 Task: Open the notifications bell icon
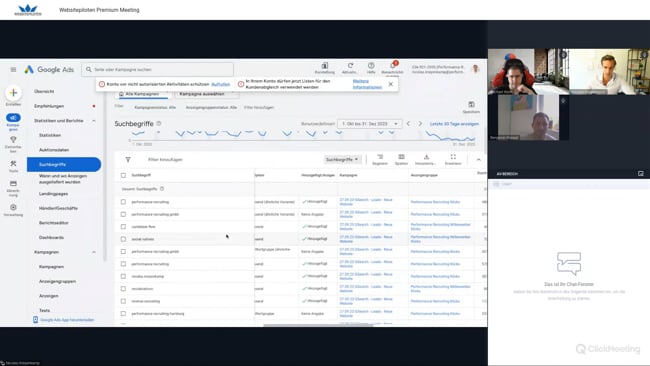click(393, 66)
